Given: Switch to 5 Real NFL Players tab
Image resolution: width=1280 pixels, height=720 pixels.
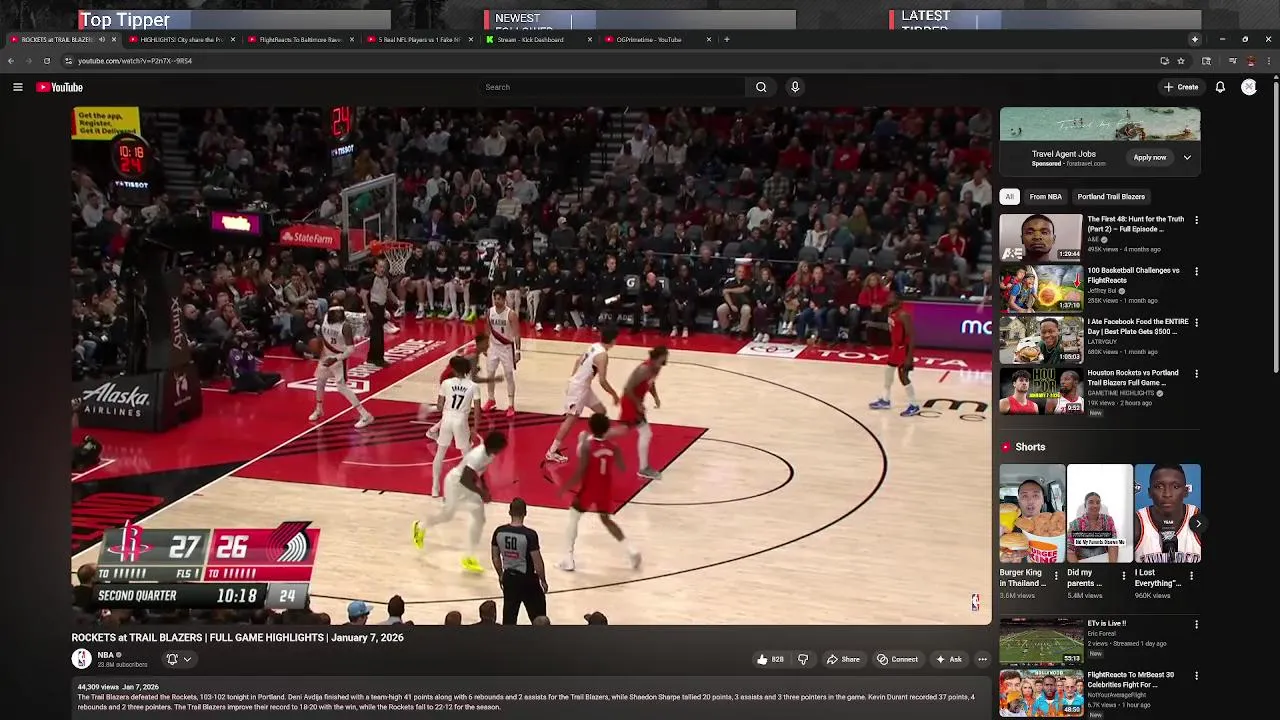Looking at the screenshot, I should click(419, 40).
